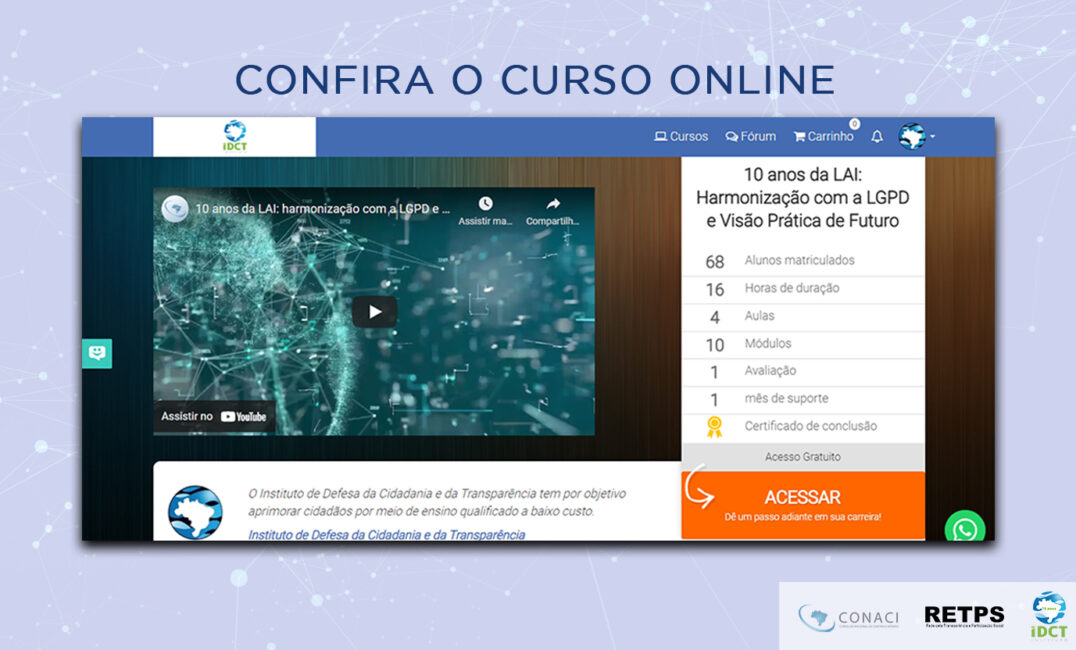Click Assistir no YouTube button

tap(214, 416)
